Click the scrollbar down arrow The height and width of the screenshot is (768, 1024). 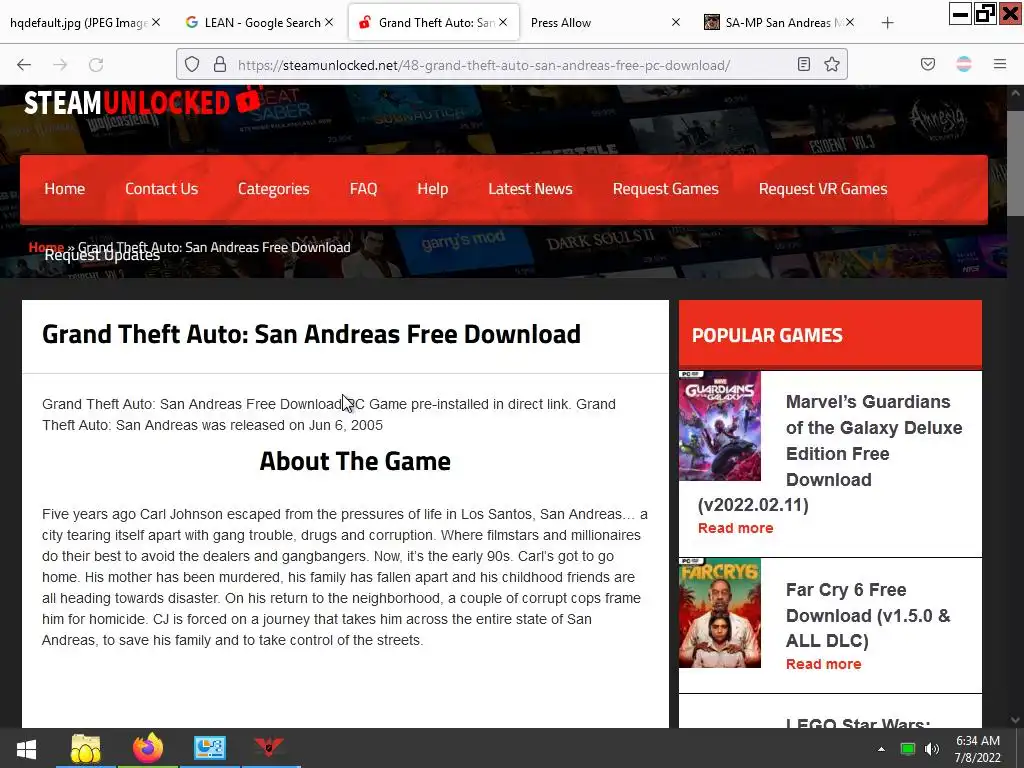(x=1015, y=720)
